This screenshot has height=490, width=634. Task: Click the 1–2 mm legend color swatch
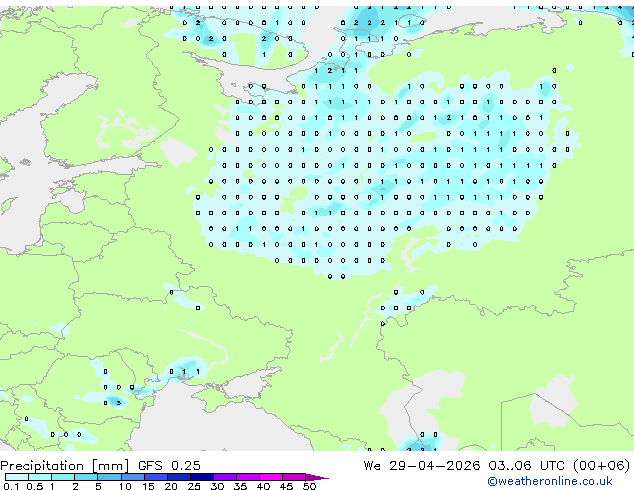[x=63, y=477]
